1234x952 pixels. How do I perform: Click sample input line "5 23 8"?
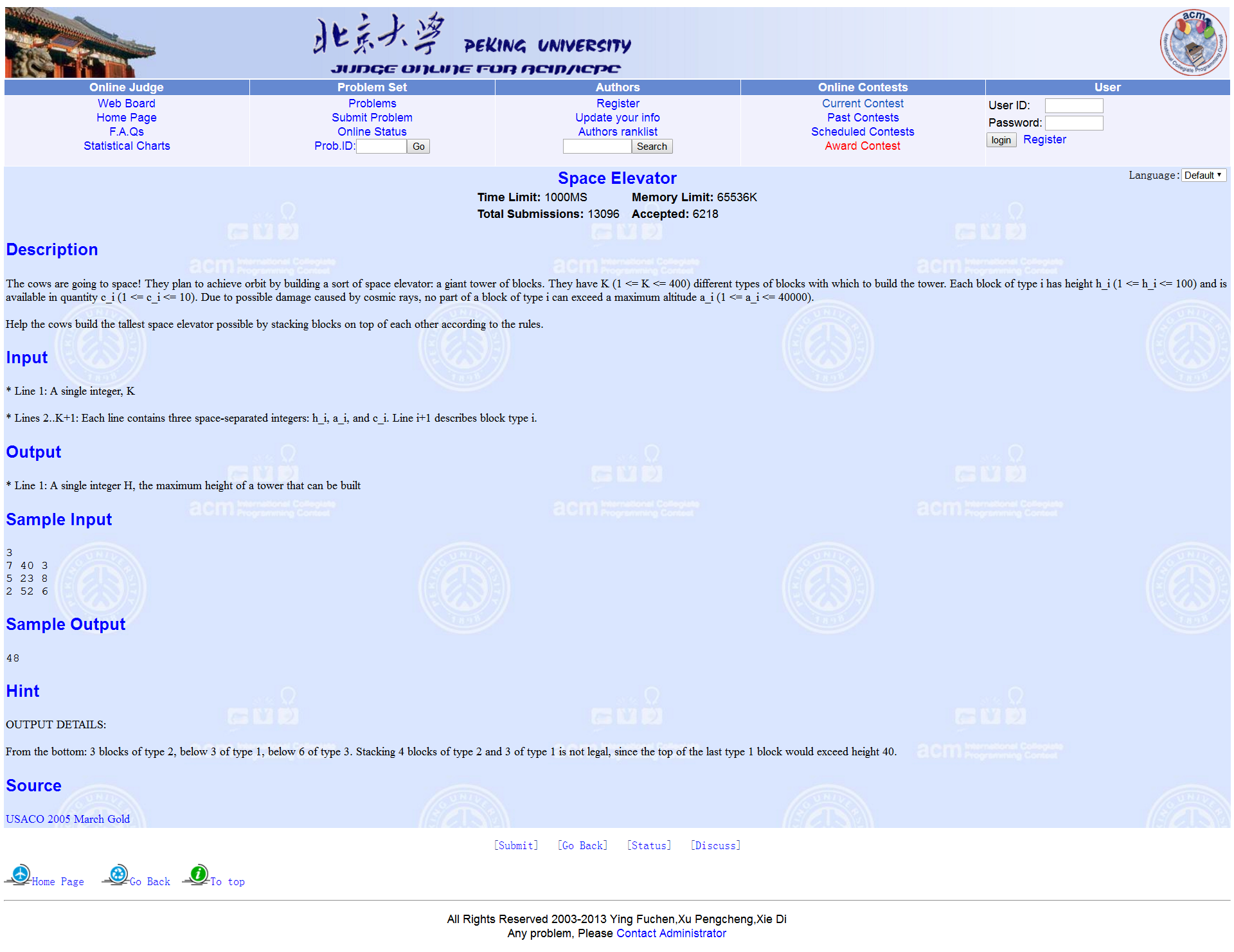pyautogui.click(x=27, y=579)
